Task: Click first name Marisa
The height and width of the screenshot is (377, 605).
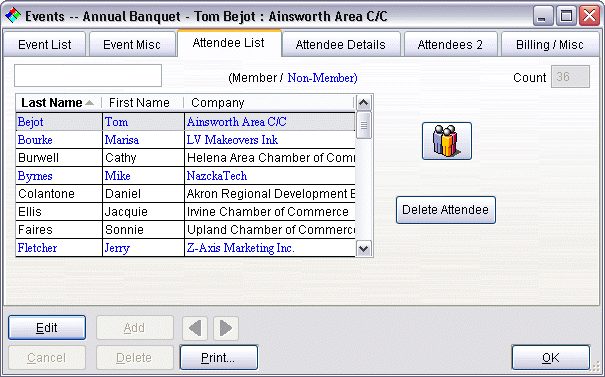Action: pos(143,140)
